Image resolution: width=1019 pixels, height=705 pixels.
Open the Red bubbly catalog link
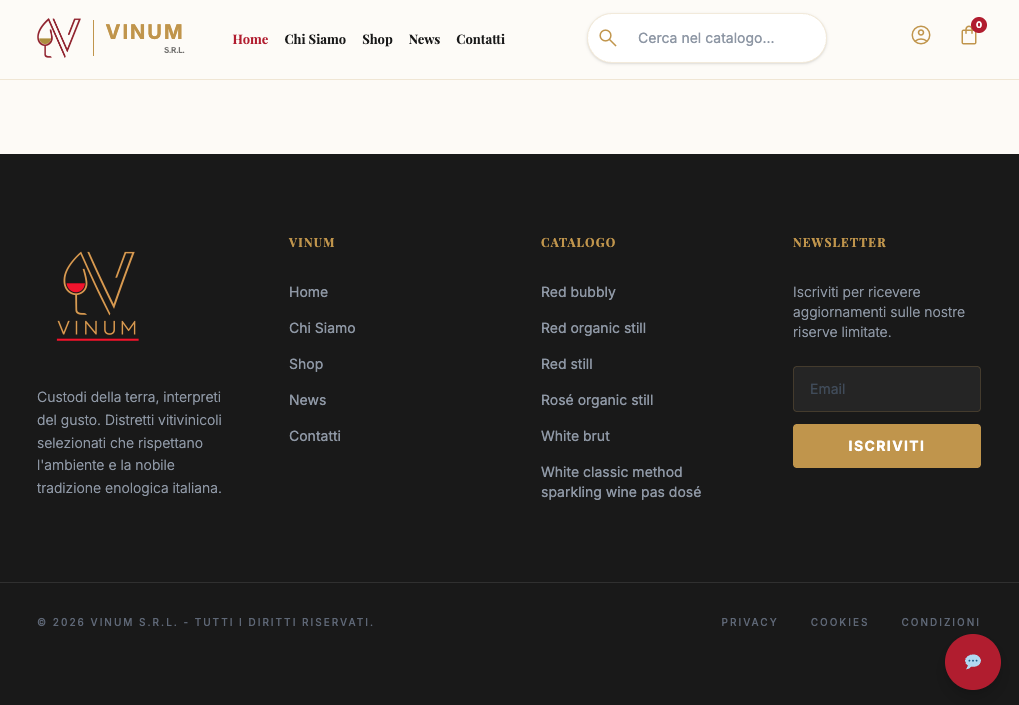578,292
